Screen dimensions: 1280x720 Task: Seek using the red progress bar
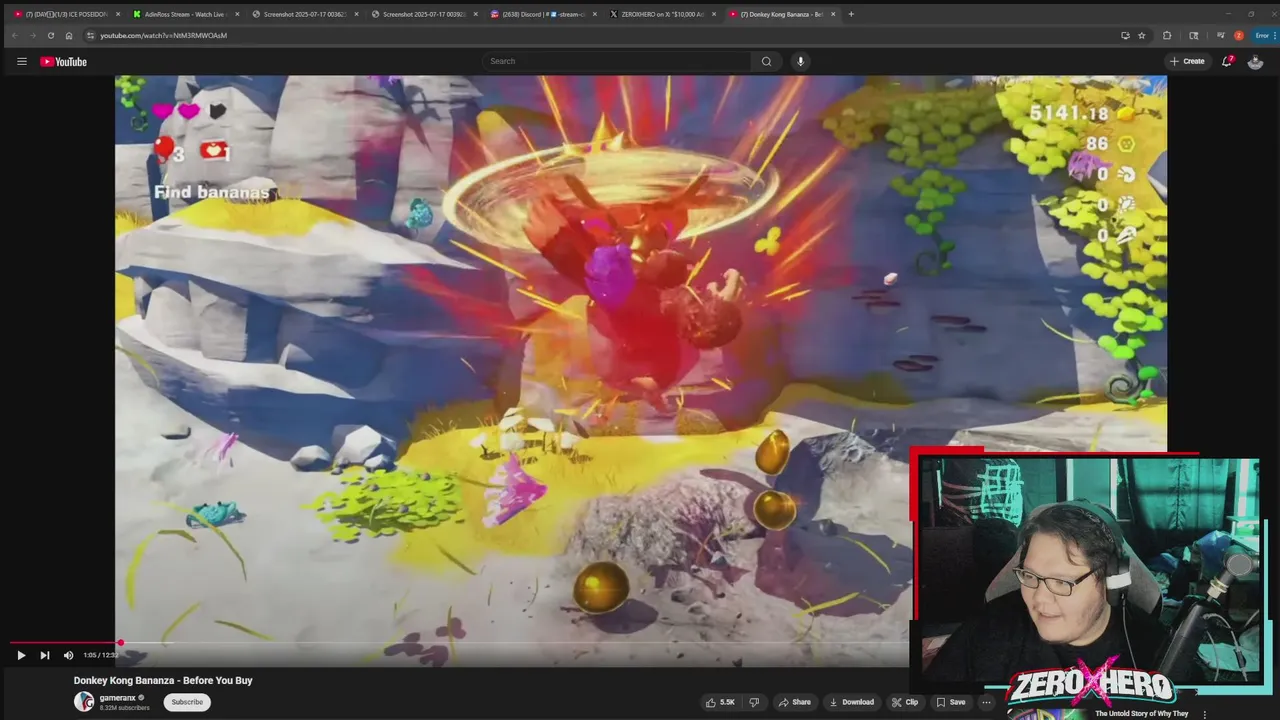(64, 643)
